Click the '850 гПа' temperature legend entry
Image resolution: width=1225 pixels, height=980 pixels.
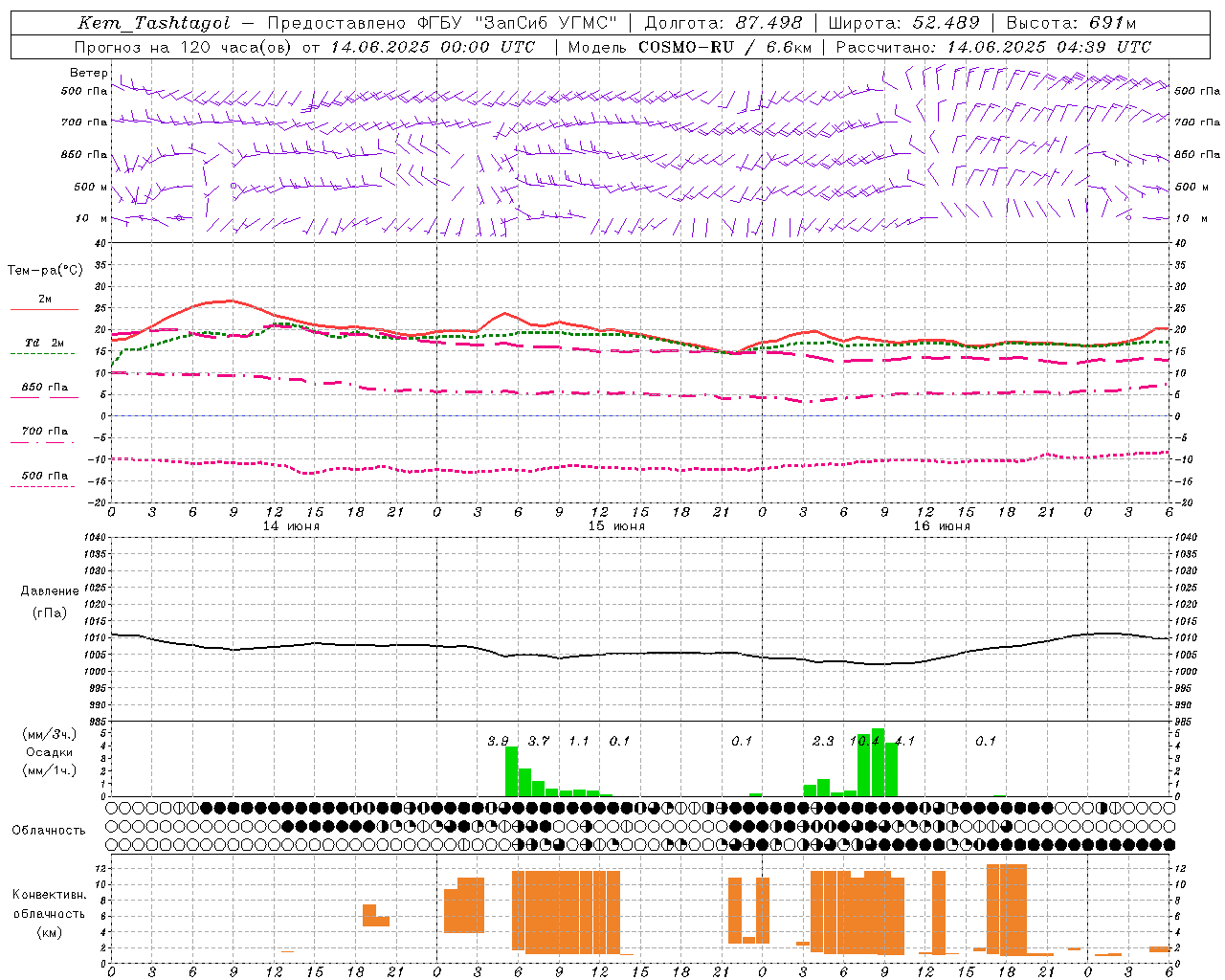[44, 388]
